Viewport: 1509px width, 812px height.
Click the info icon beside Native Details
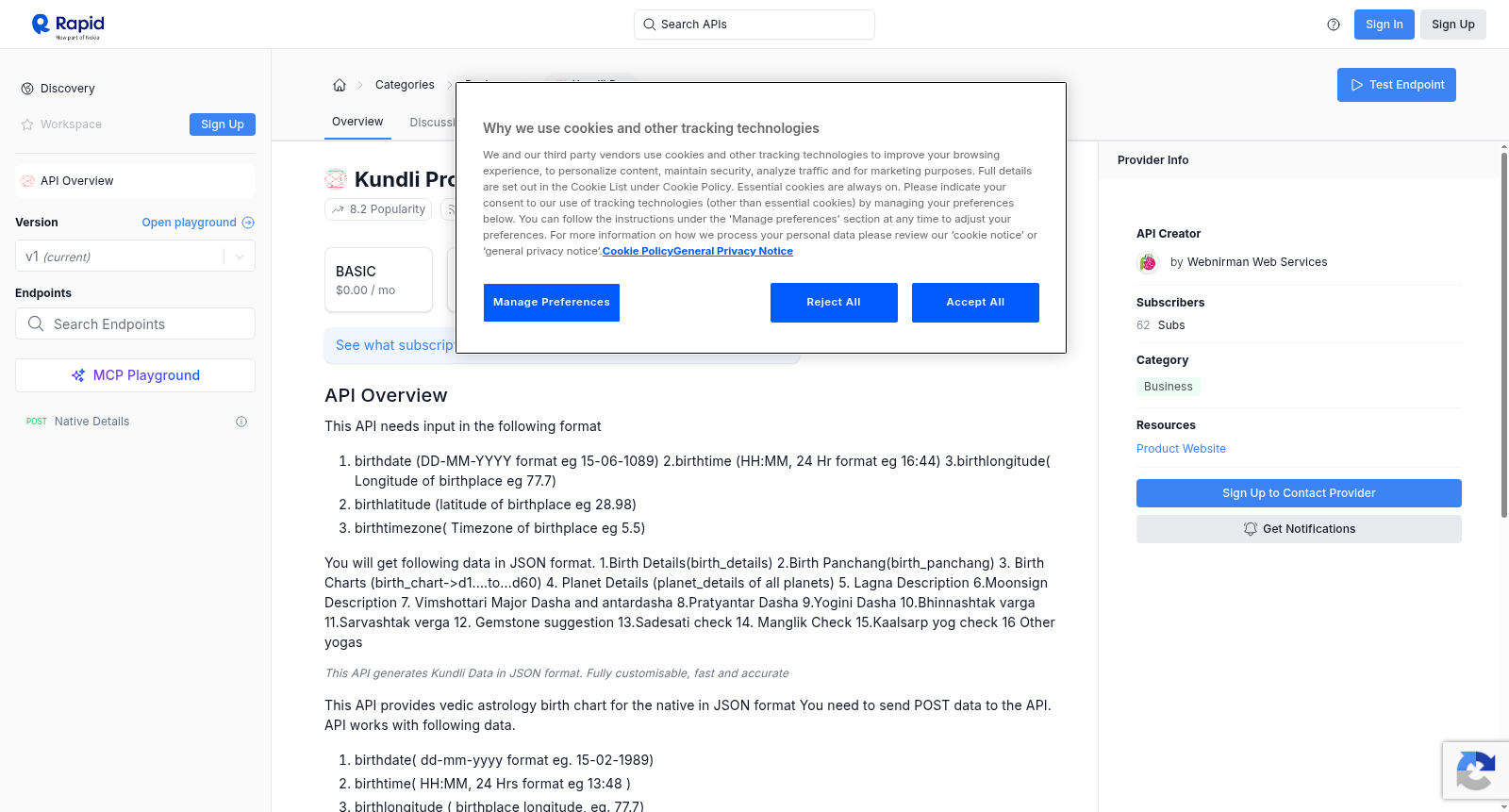[x=241, y=422]
